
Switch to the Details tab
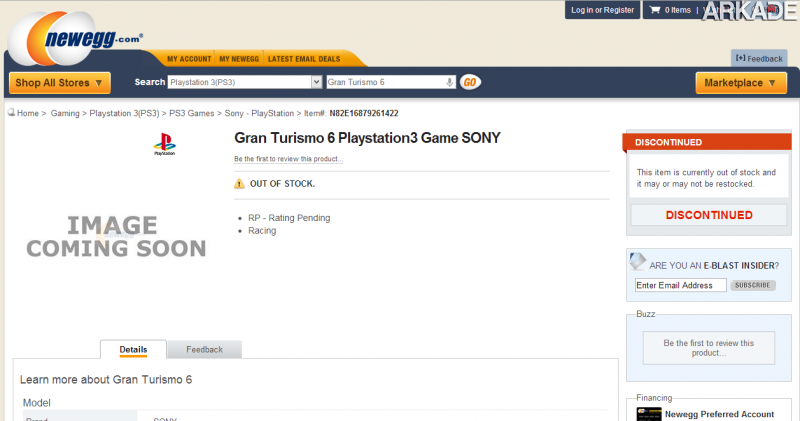133,350
